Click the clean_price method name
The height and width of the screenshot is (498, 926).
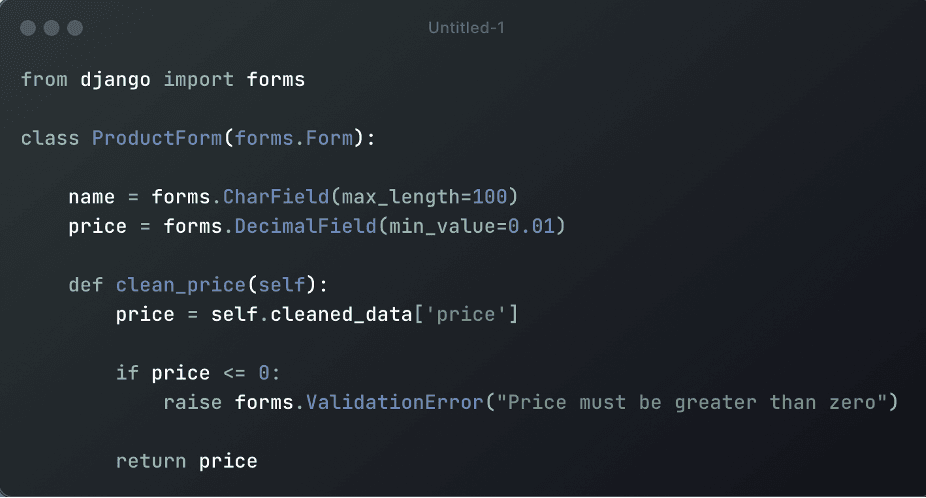(x=181, y=285)
